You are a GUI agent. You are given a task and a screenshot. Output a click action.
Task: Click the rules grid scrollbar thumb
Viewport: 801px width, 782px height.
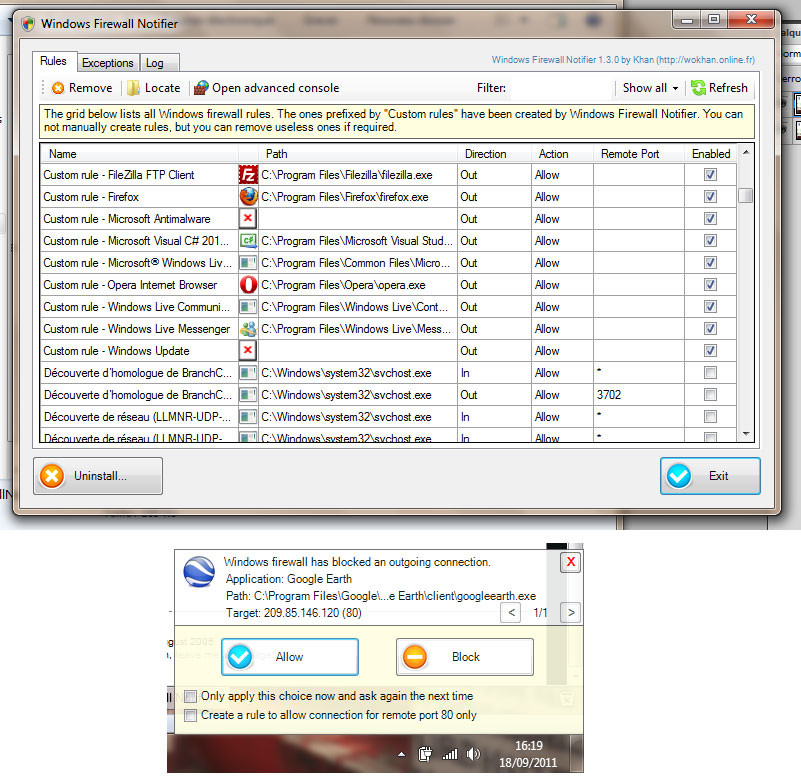[x=745, y=195]
